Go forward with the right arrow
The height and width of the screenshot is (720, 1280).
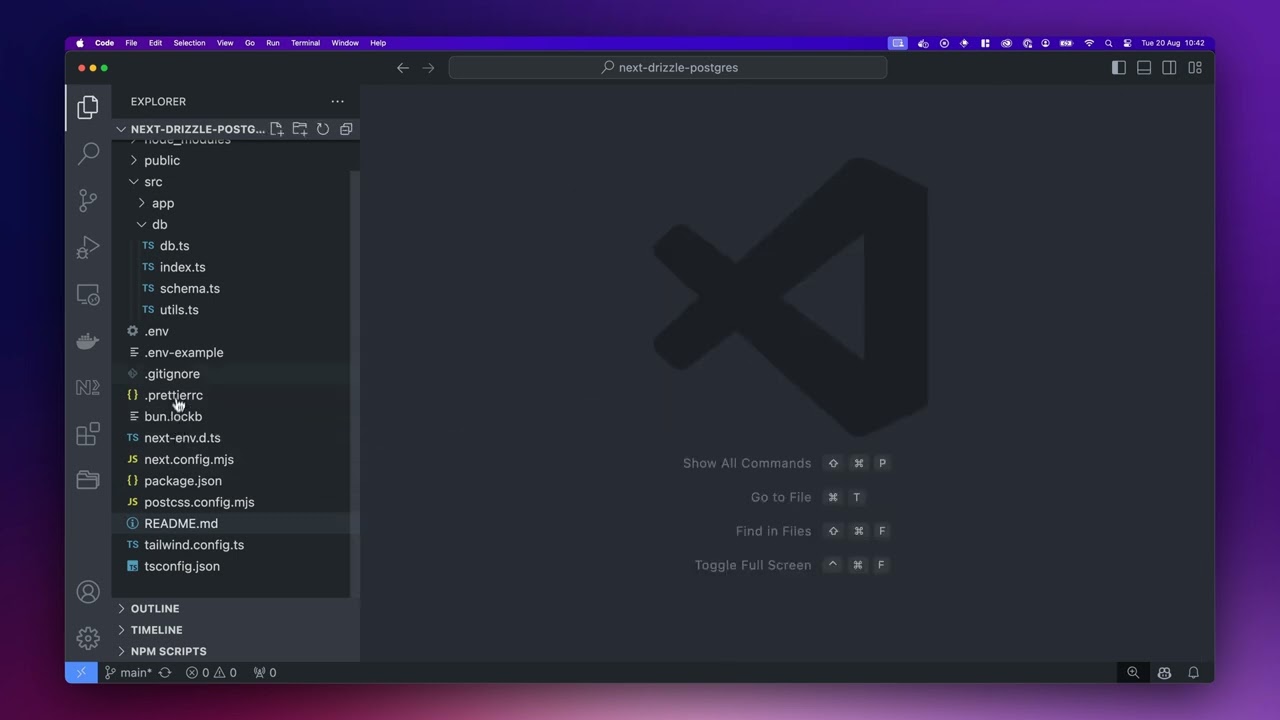pyautogui.click(x=429, y=68)
